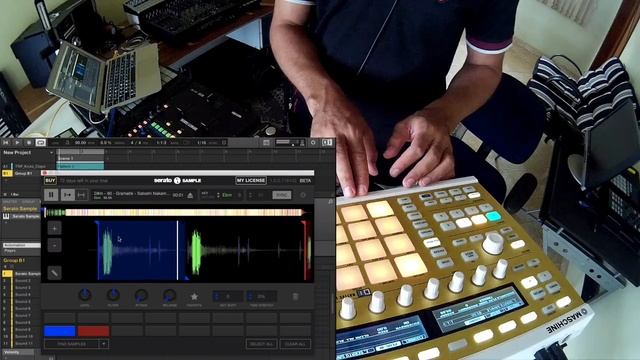Click the keyboard instrument icon in plugin list

click(6, 216)
